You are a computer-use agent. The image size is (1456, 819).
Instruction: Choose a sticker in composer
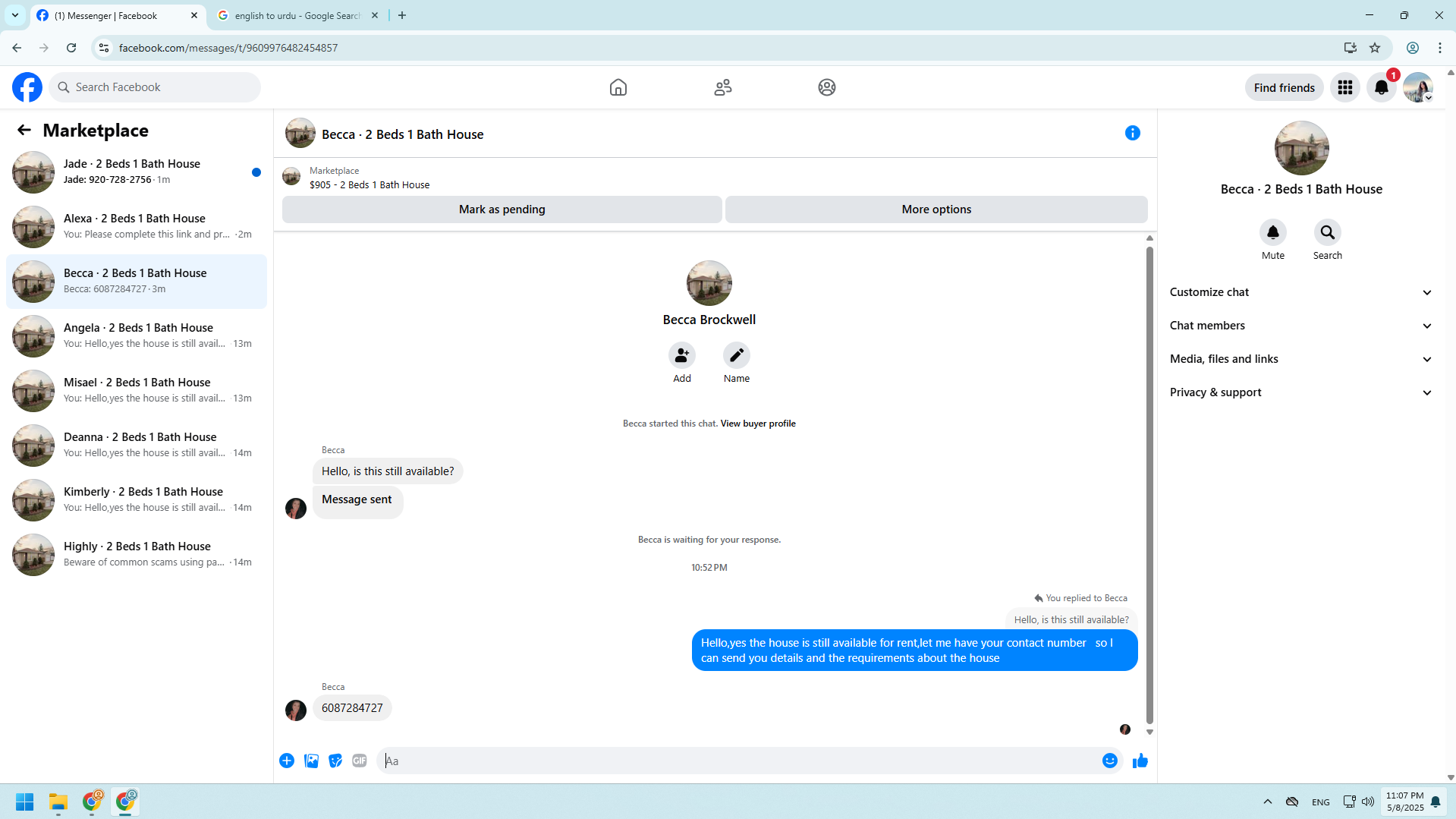click(335, 761)
